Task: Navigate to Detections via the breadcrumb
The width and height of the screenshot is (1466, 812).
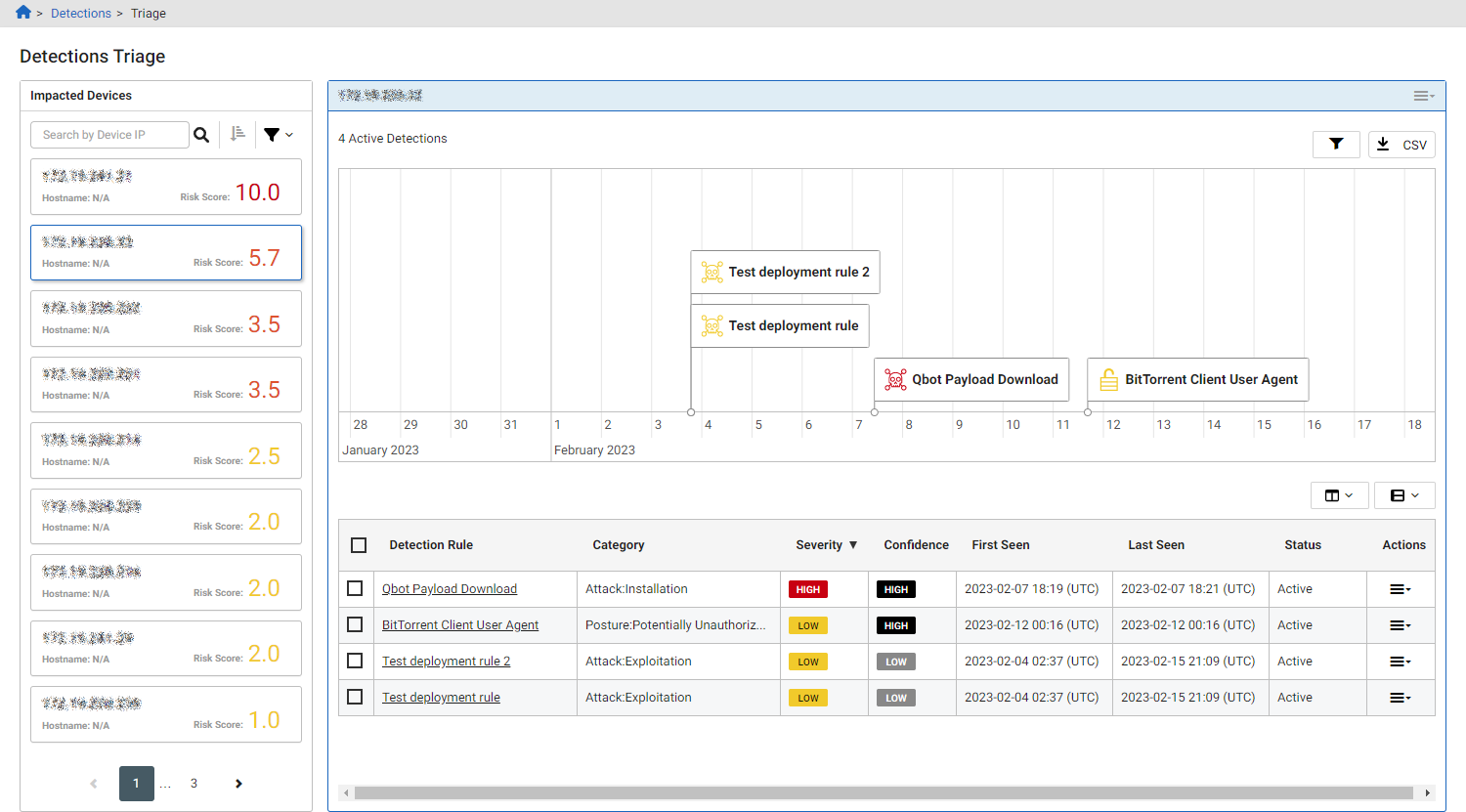Action: click(81, 13)
